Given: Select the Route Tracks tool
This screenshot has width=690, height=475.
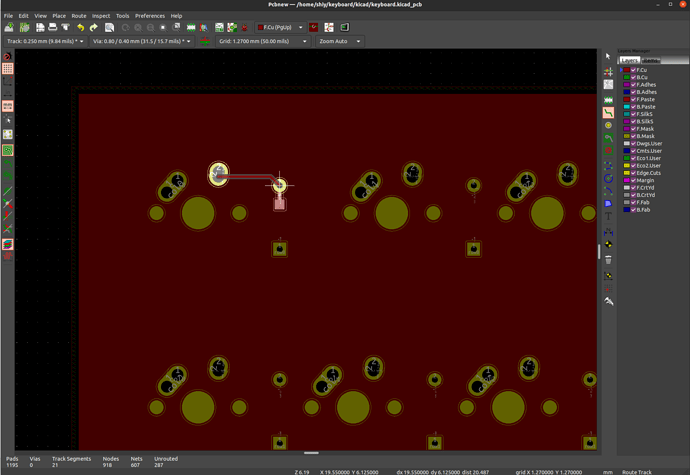Looking at the screenshot, I should point(608,113).
